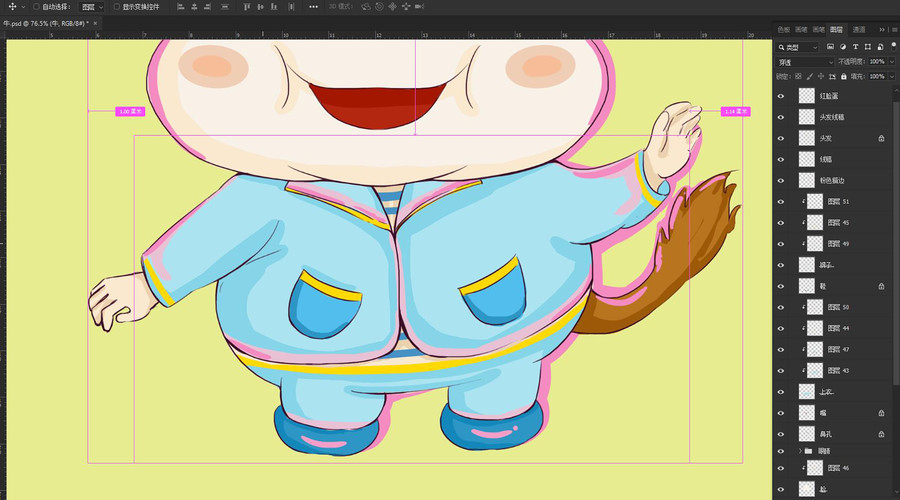The width and height of the screenshot is (900, 500).
Task: Expand hidden panel tabs double-arrow
Action: pos(882,29)
